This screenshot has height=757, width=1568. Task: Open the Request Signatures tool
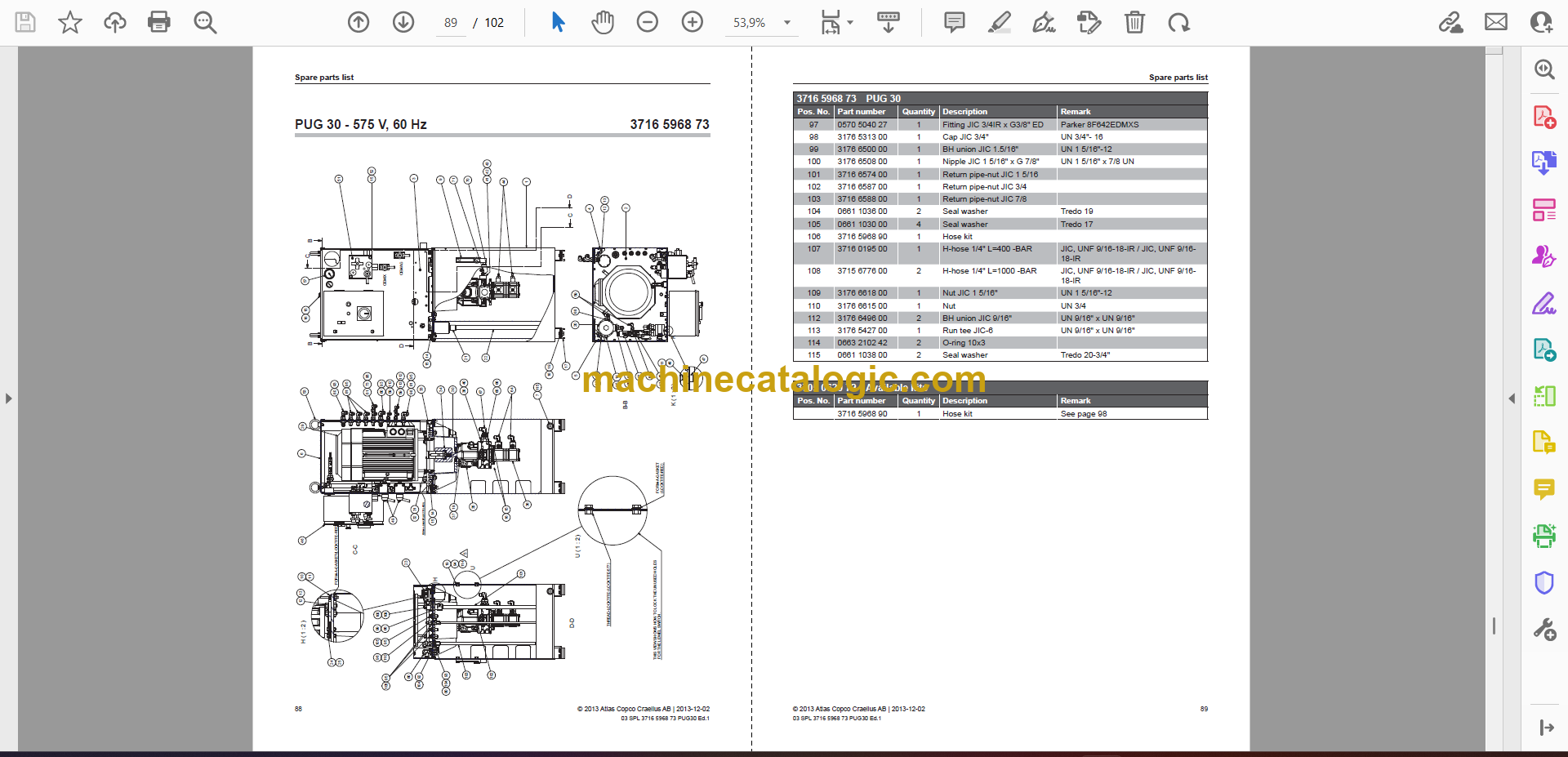[1544, 256]
